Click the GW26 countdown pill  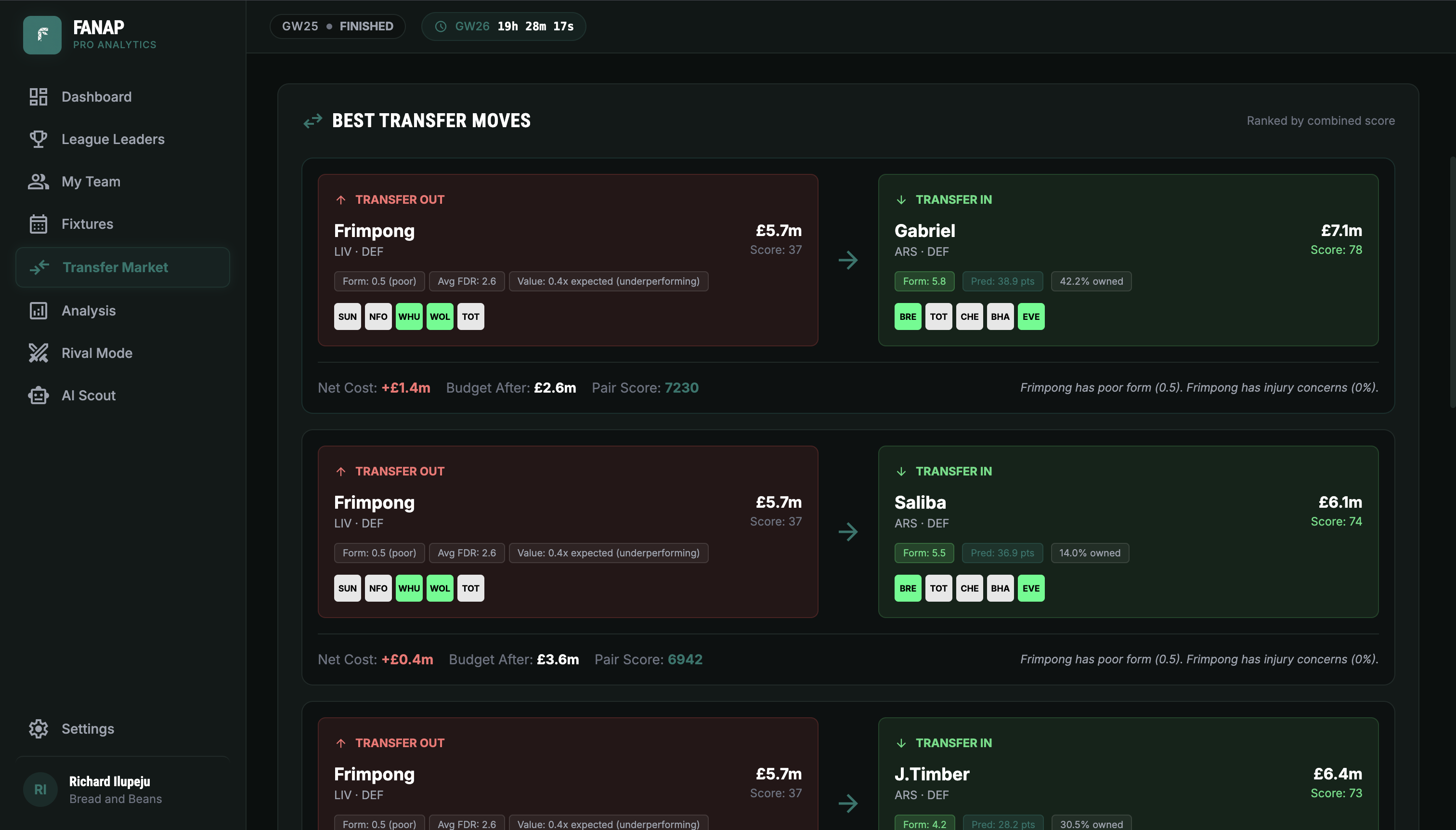504,26
